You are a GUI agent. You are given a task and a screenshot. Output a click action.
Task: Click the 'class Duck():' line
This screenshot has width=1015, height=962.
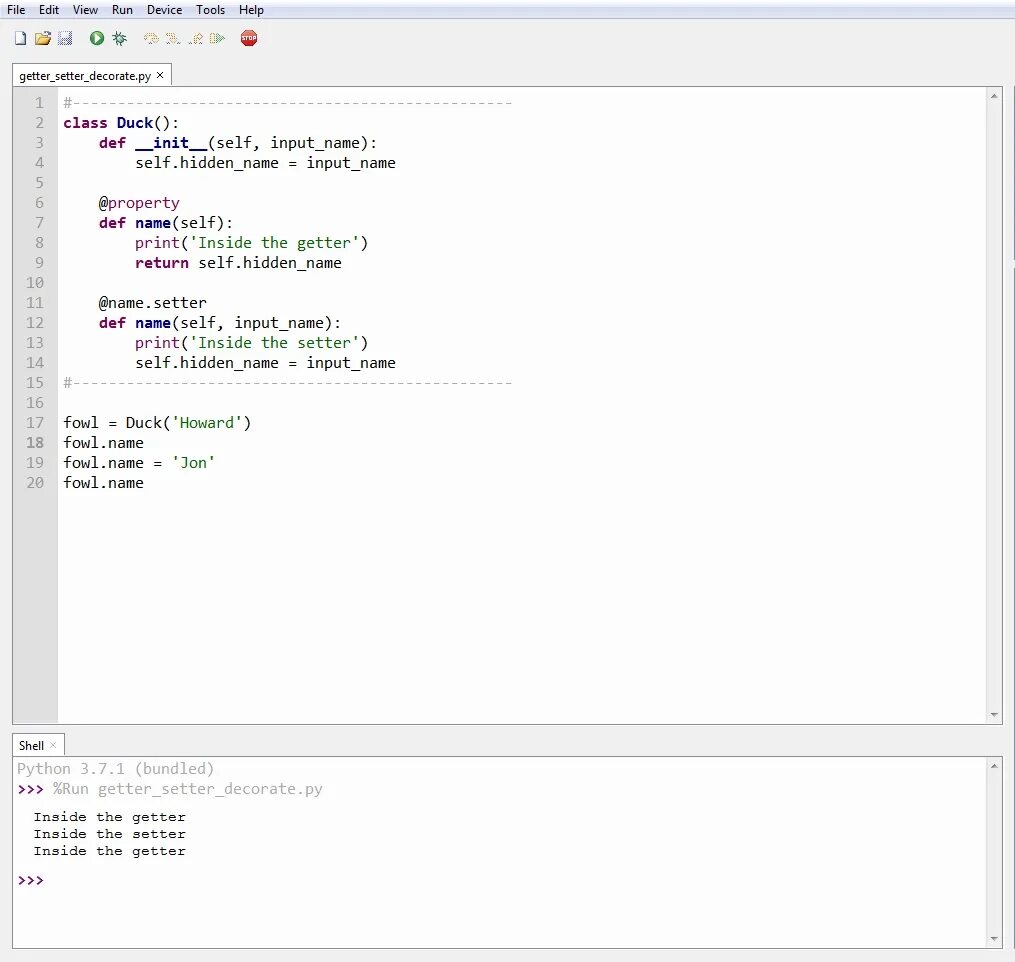coord(120,123)
